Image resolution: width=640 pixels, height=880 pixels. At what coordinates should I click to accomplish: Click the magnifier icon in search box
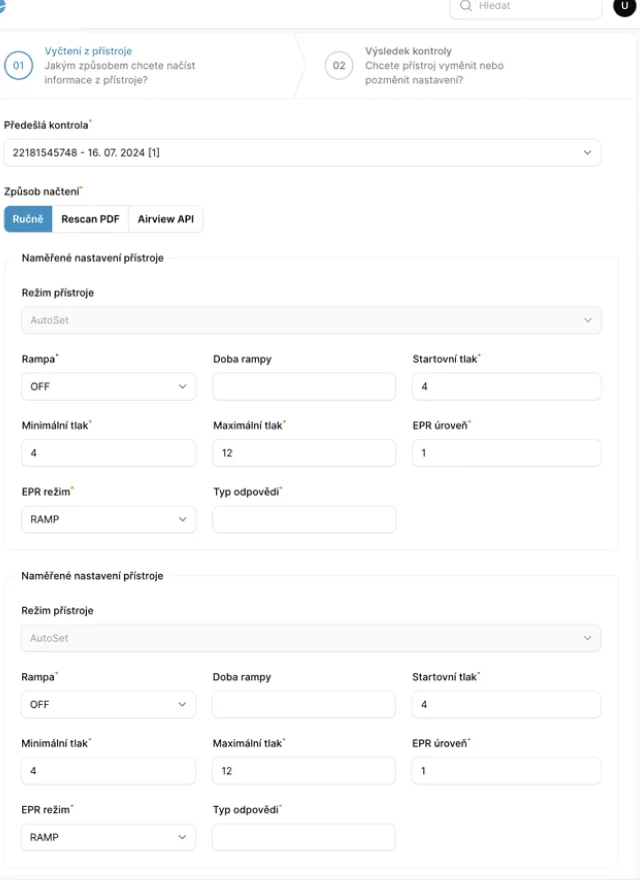(465, 6)
